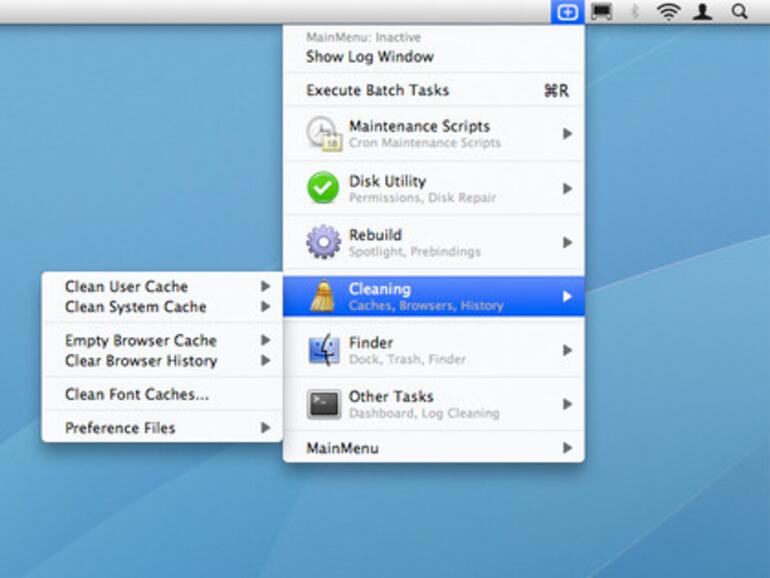Open the Wi-Fi status icon
Screen dimensions: 770x578
pyautogui.click(x=668, y=12)
